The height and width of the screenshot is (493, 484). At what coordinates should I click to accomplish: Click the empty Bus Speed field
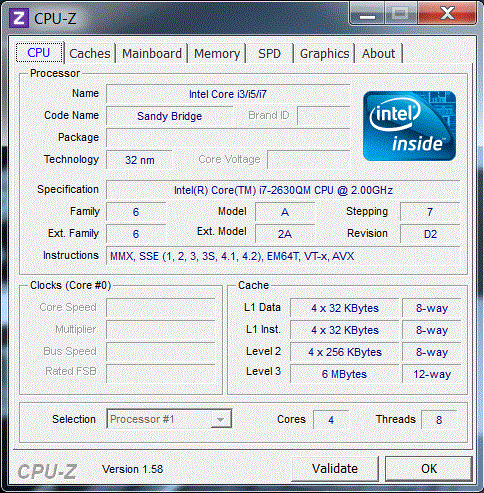pos(161,351)
